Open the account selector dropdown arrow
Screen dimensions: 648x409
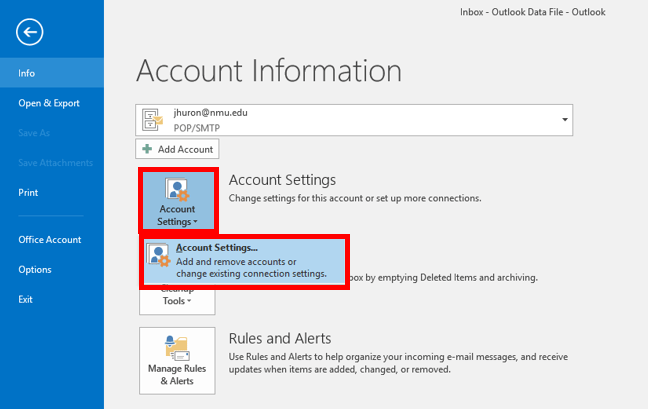[x=565, y=119]
